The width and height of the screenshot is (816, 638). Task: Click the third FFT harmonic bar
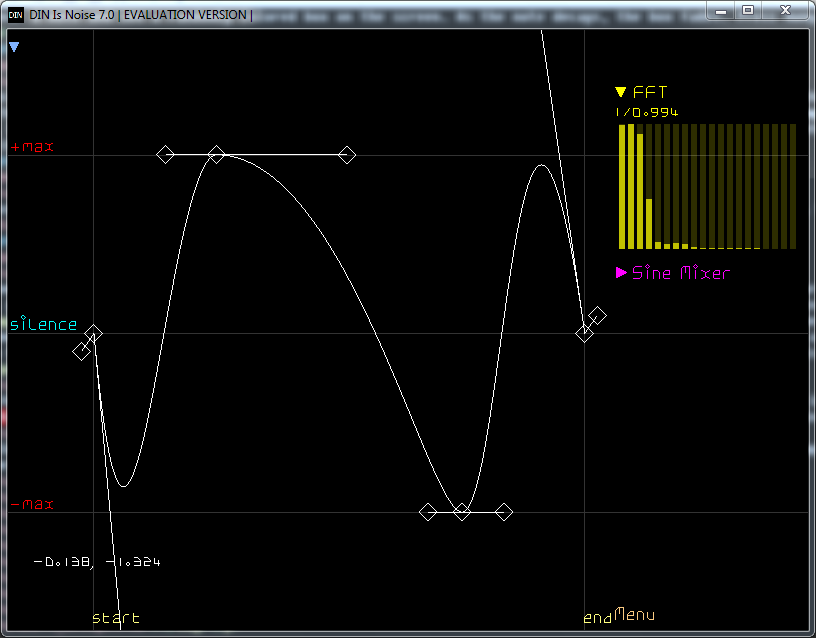(x=640, y=194)
